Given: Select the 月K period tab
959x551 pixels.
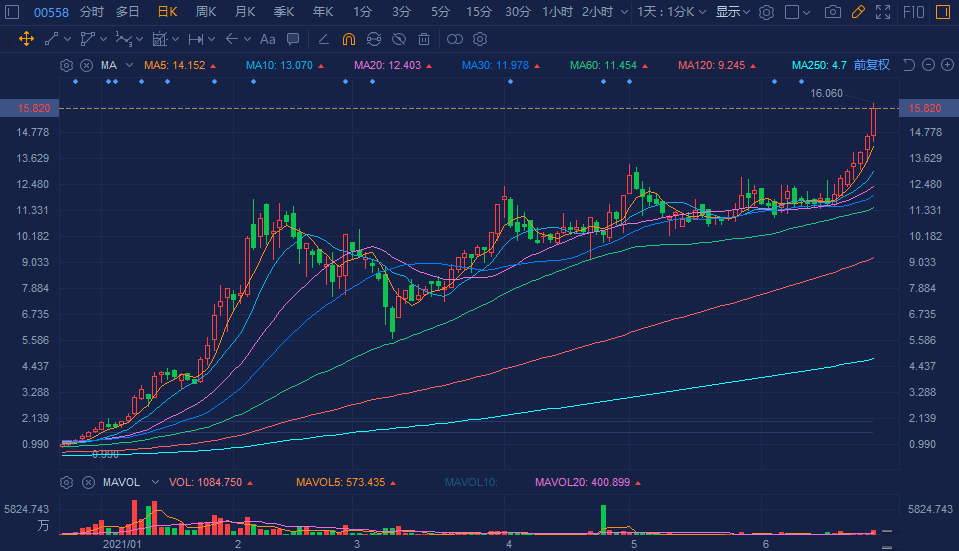Looking at the screenshot, I should [245, 12].
